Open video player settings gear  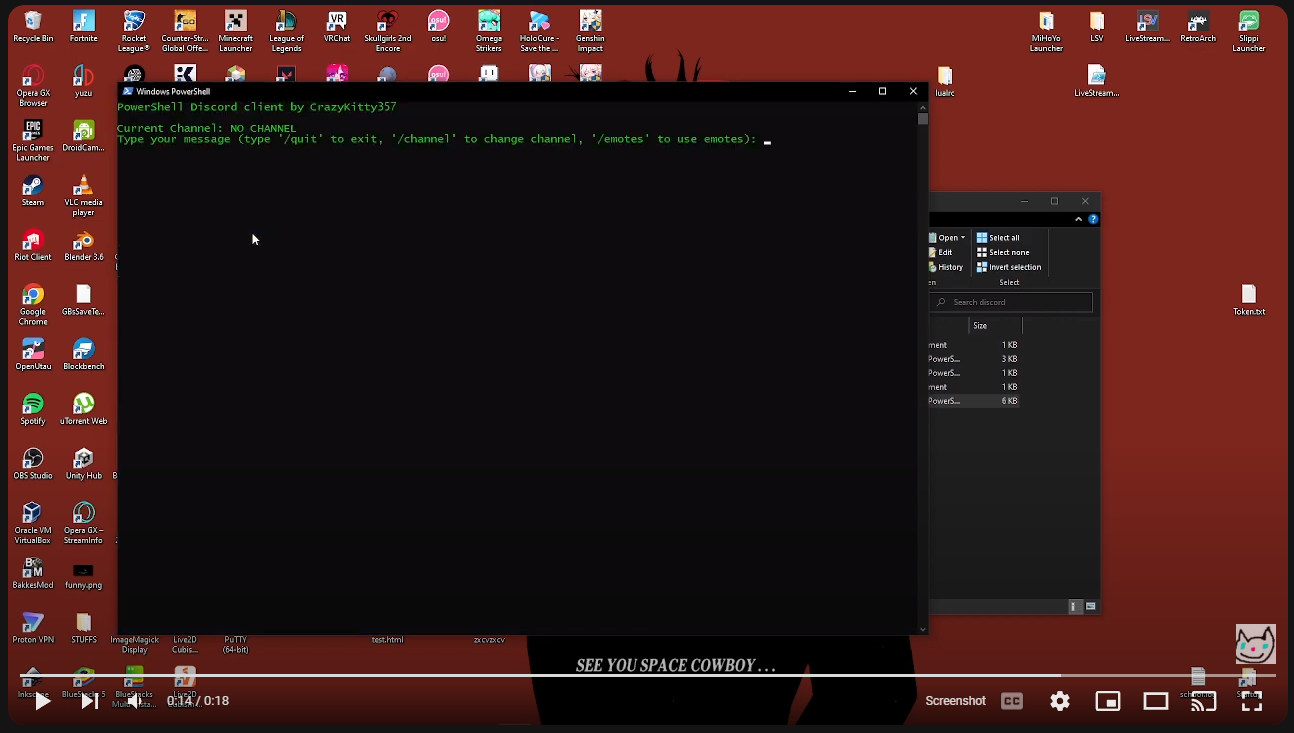click(x=1060, y=701)
